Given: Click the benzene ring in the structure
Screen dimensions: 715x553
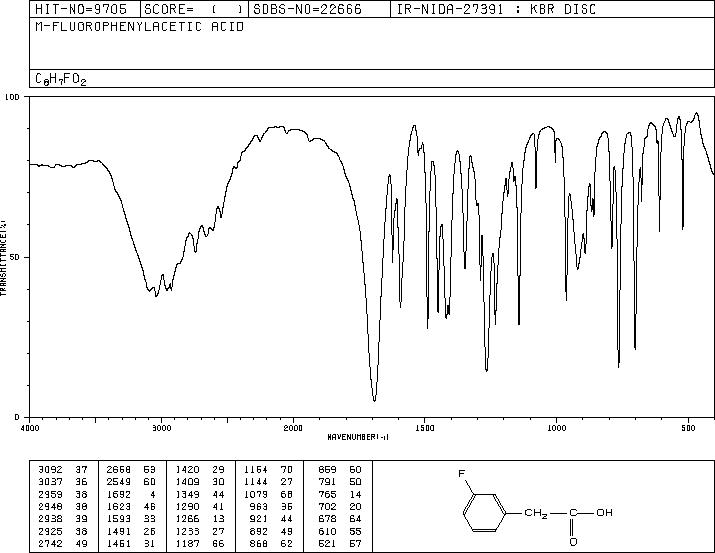Looking at the screenshot, I should [485, 513].
